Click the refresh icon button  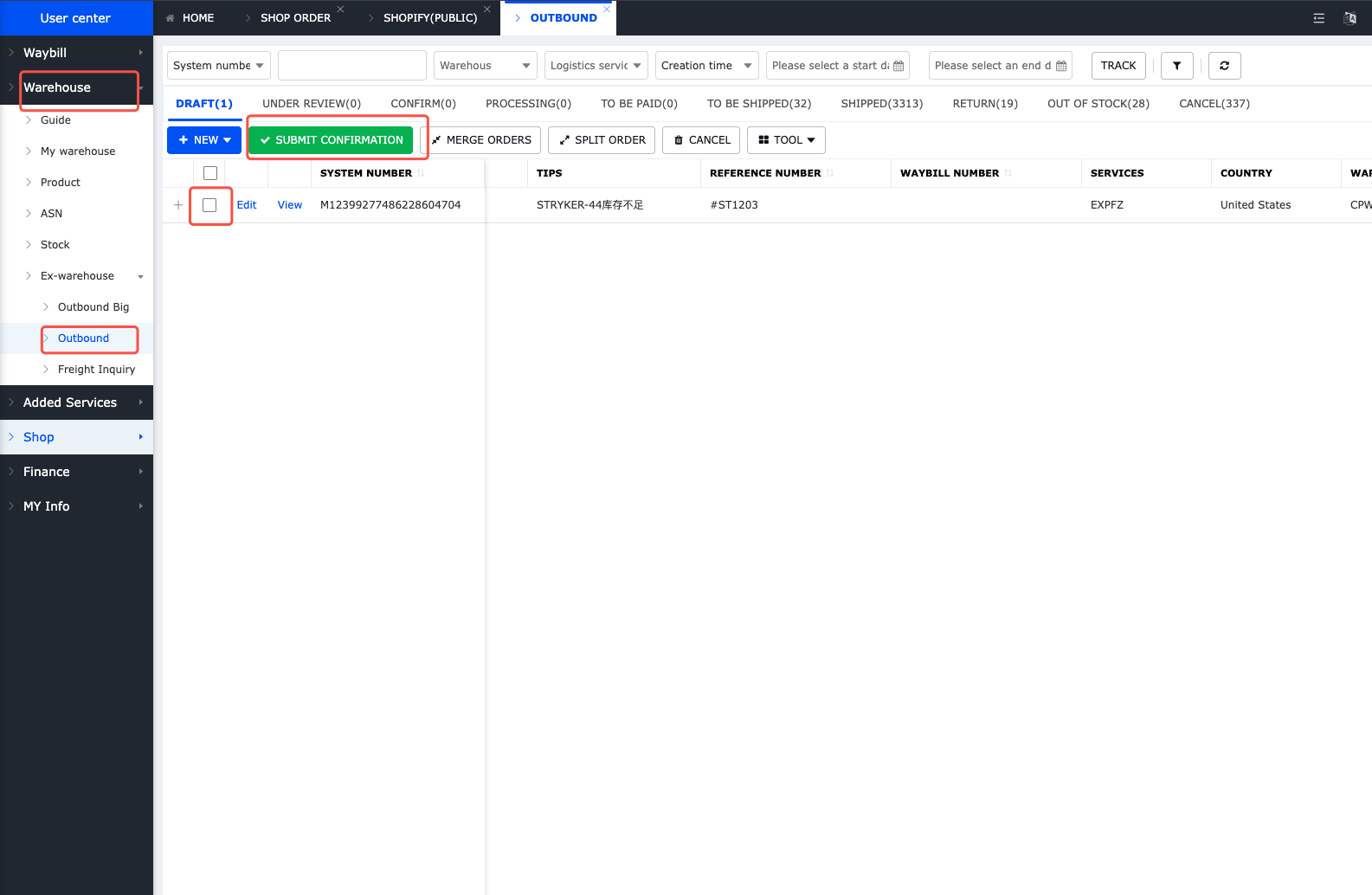coord(1224,66)
